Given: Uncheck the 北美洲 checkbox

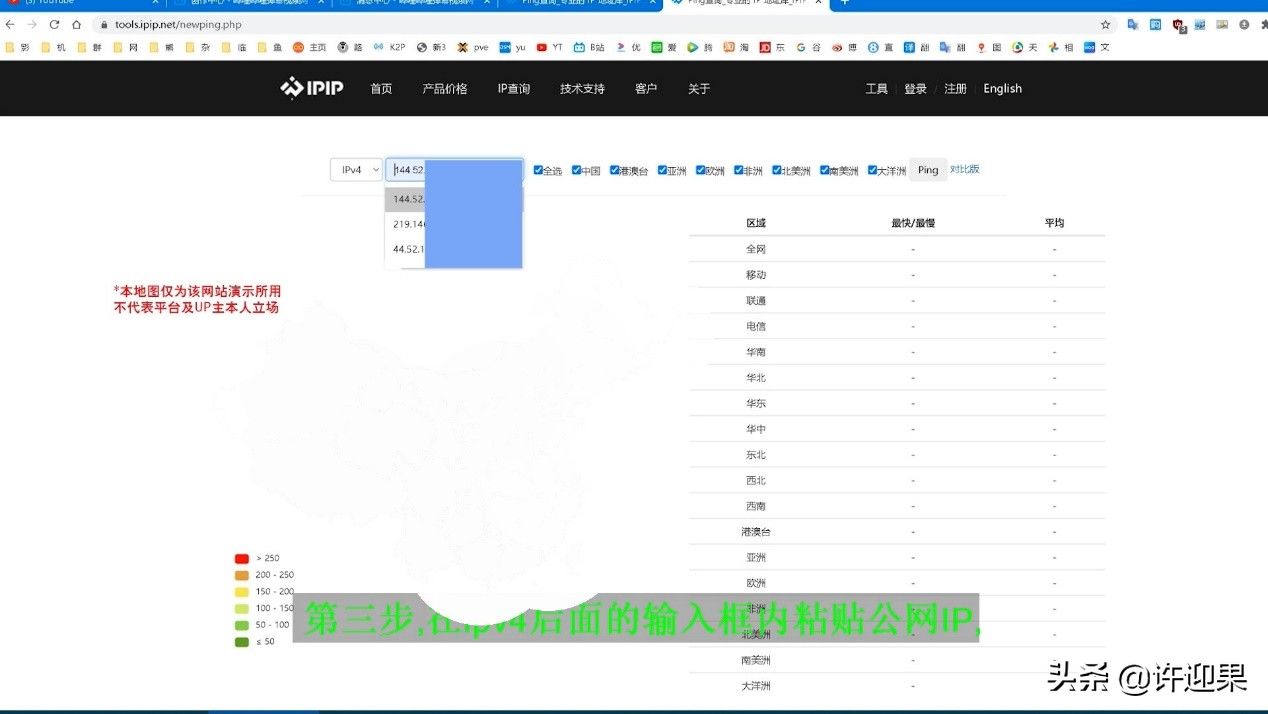Looking at the screenshot, I should tap(776, 170).
